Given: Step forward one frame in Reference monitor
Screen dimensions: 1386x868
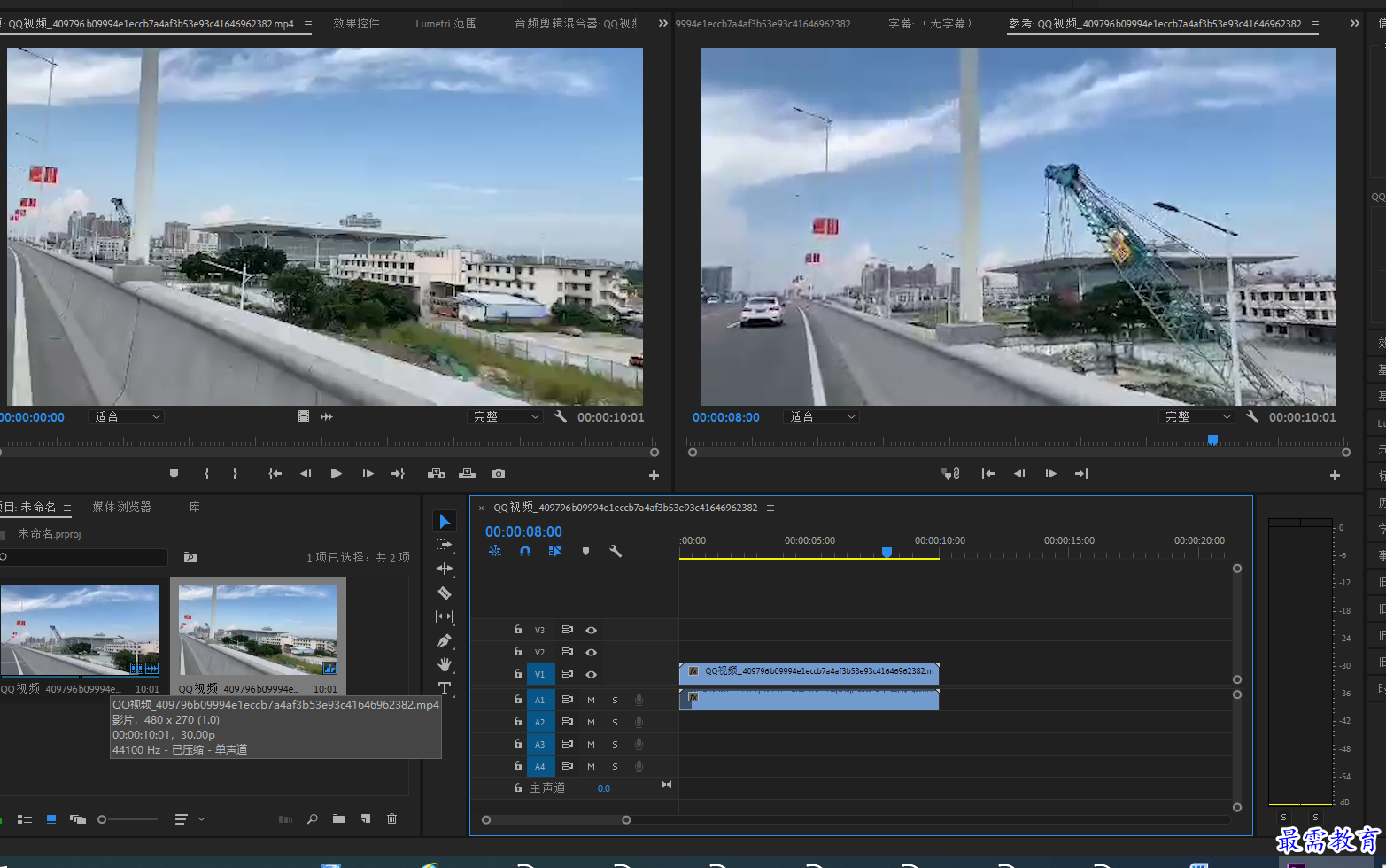Looking at the screenshot, I should tap(1050, 474).
